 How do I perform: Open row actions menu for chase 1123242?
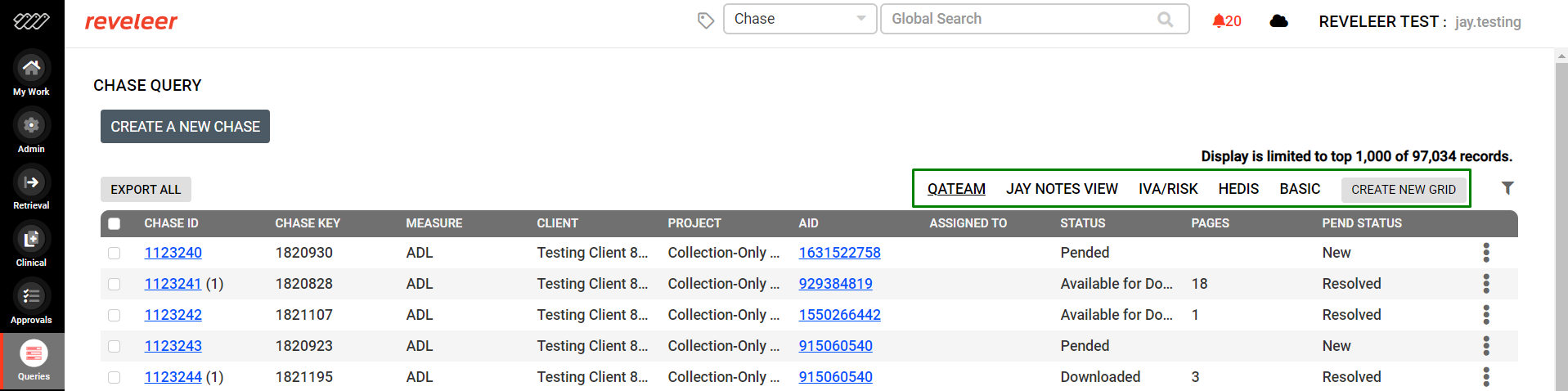pyautogui.click(x=1486, y=315)
